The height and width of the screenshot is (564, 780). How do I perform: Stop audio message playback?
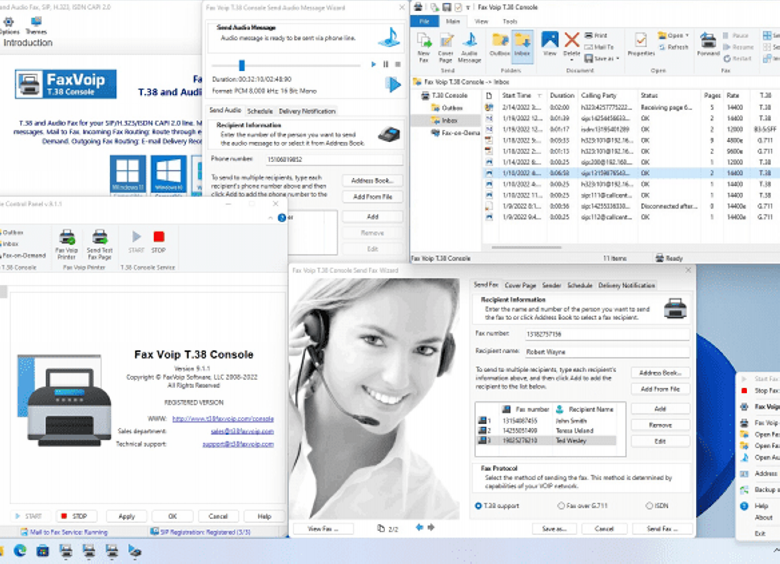(398, 64)
